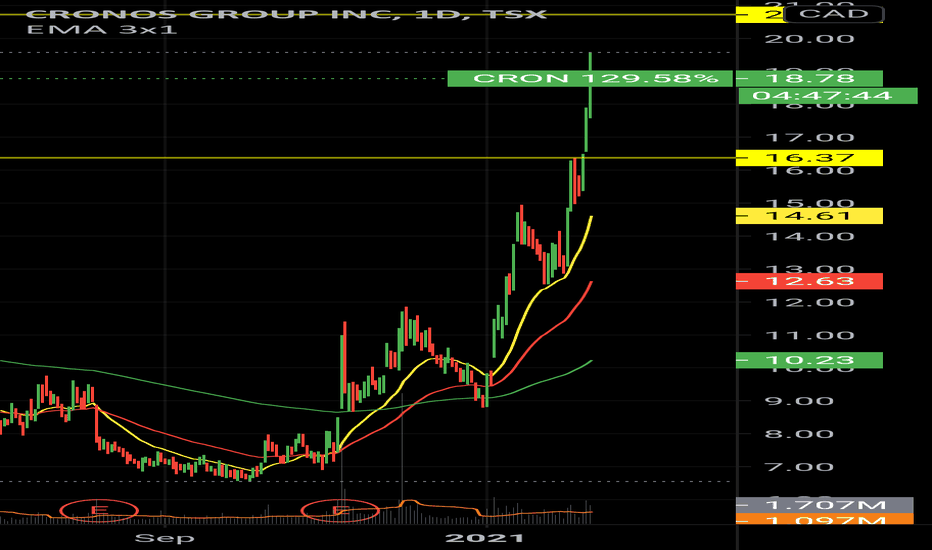932x550 pixels.
Task: Open the EMA 3x1 indicator label
Action: click(102, 29)
